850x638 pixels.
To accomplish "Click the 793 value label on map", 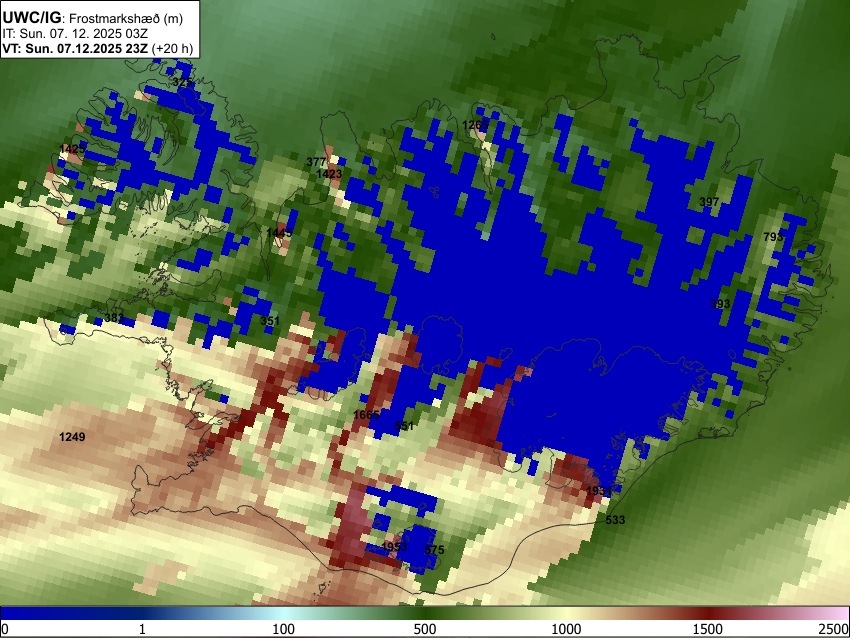I will pyautogui.click(x=773, y=236).
